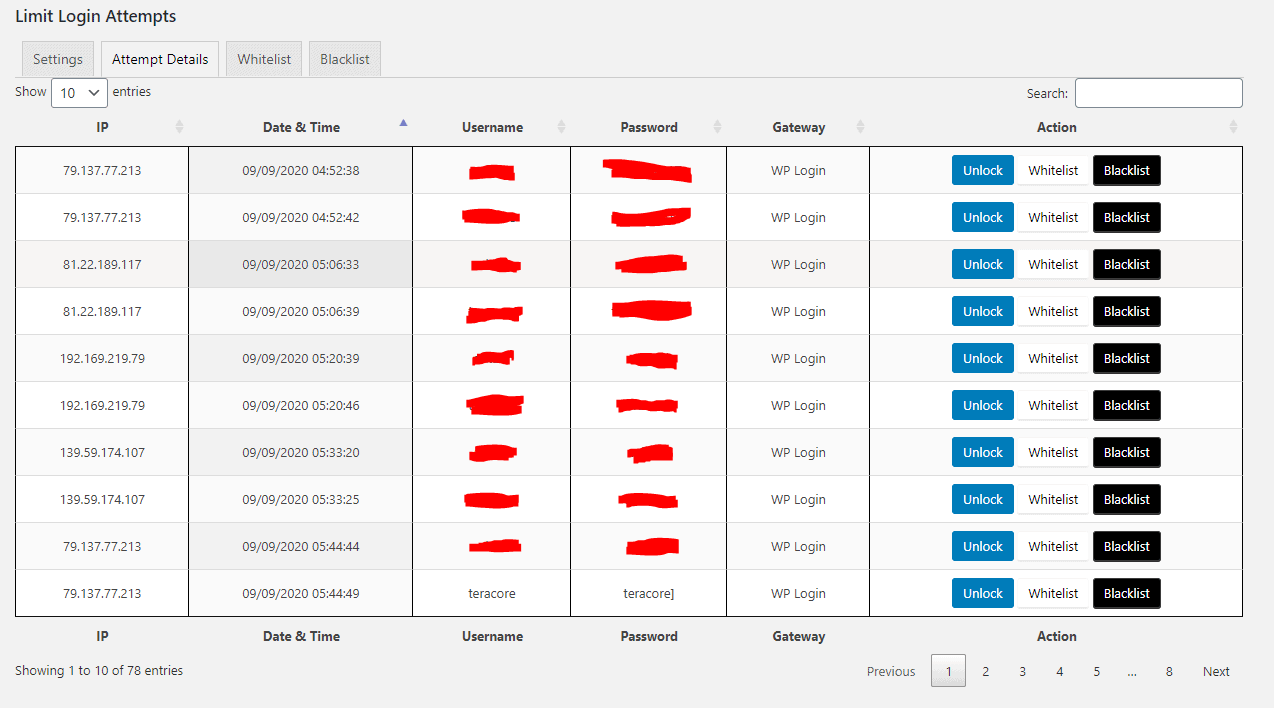The width and height of the screenshot is (1274, 708).
Task: Sort table by IP column arrows
Action: pos(179,127)
